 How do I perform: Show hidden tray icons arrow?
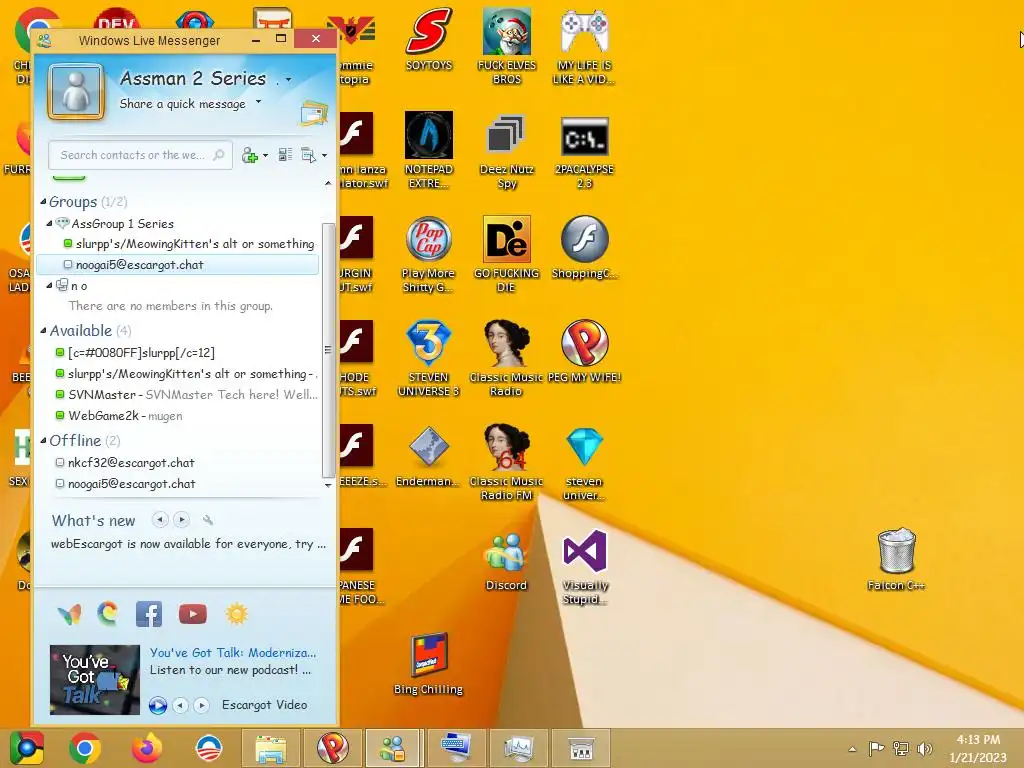click(x=852, y=749)
